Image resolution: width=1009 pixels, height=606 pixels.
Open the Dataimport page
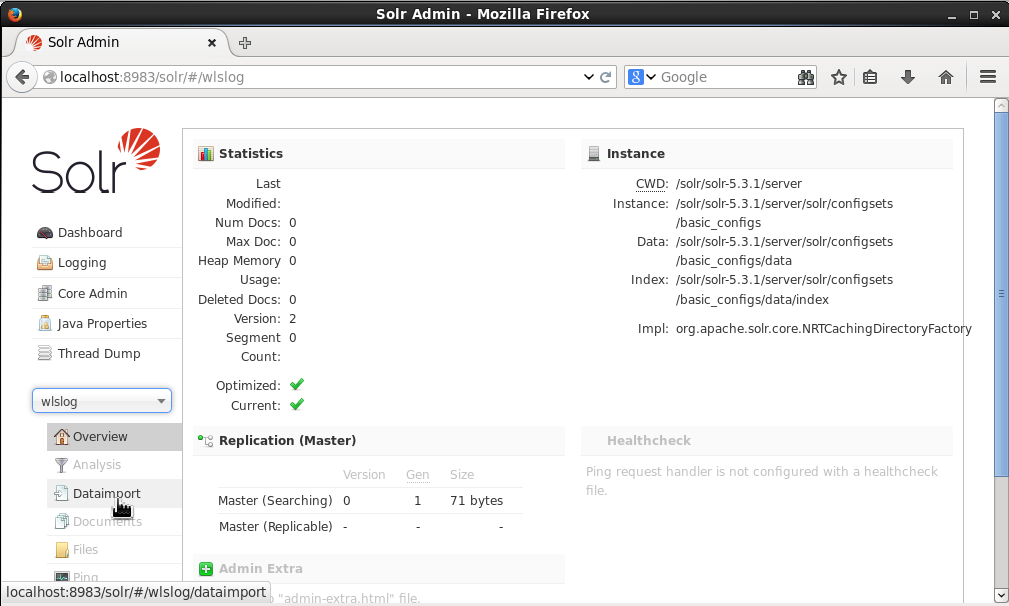(106, 493)
